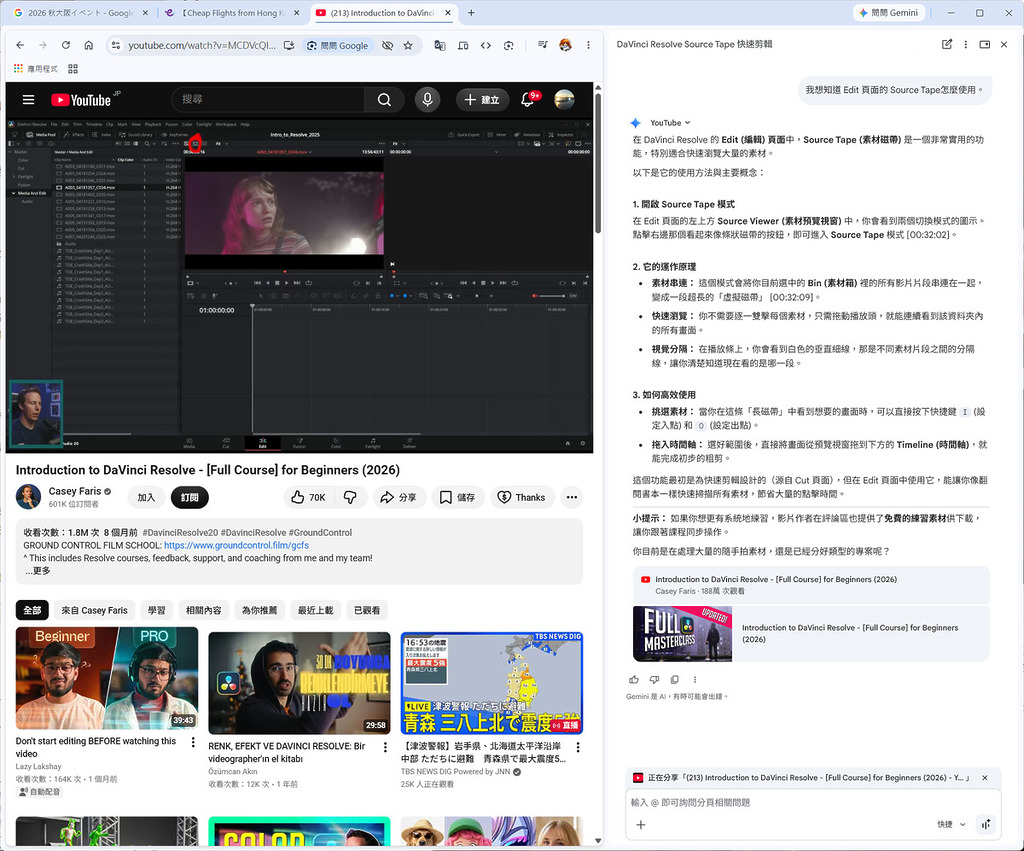Open the TBS NEWS earthquake video thumbnail
The height and width of the screenshot is (851, 1024).
[490, 680]
